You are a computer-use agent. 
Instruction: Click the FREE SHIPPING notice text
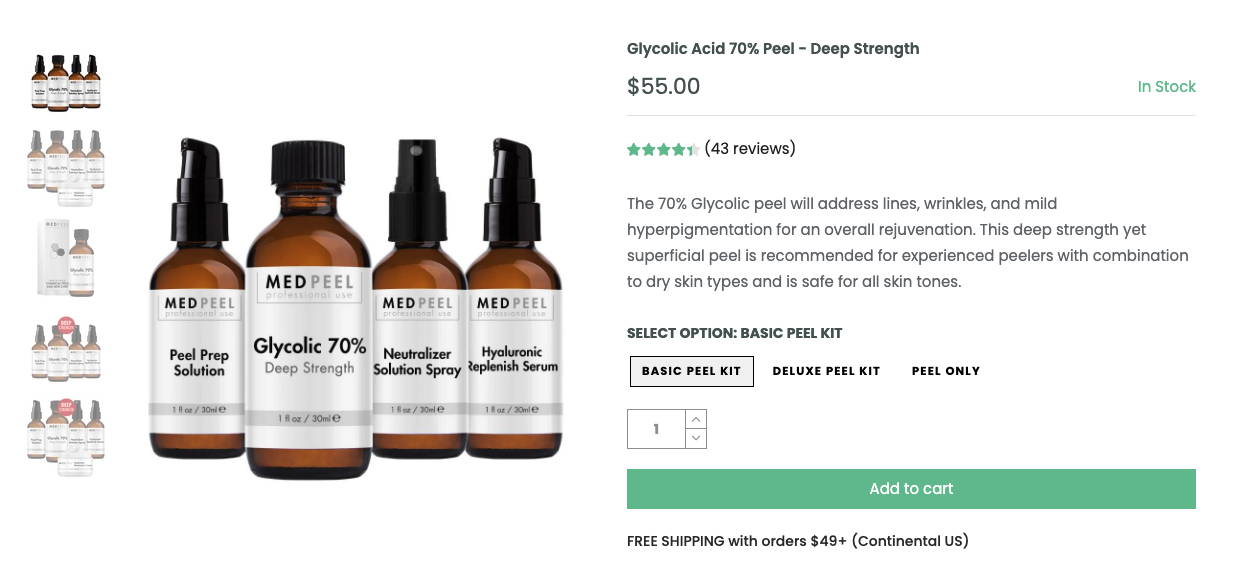[x=797, y=541]
